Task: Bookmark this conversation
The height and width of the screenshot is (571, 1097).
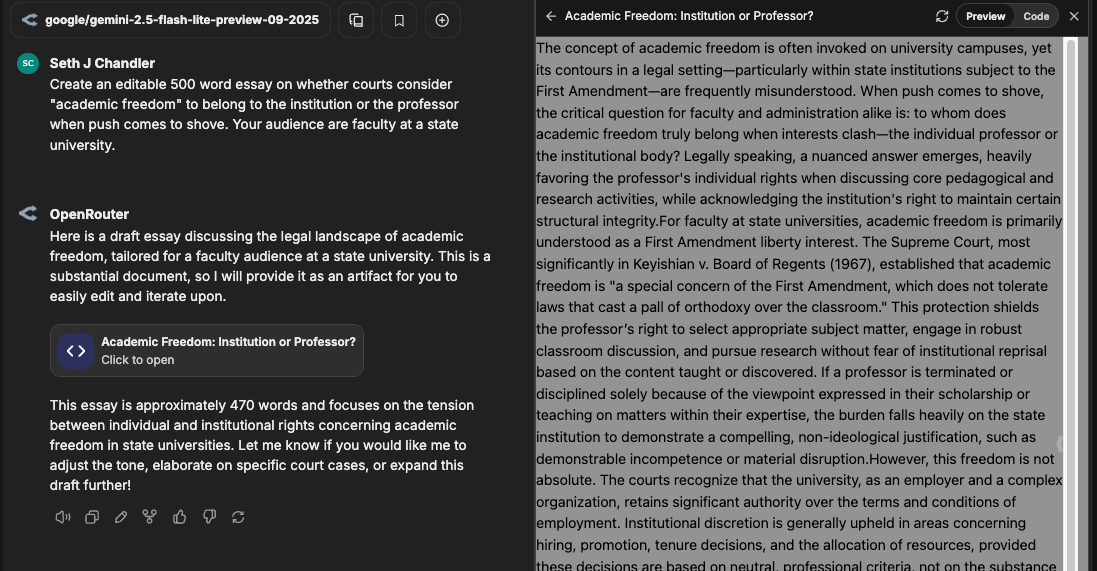Action: click(x=399, y=20)
